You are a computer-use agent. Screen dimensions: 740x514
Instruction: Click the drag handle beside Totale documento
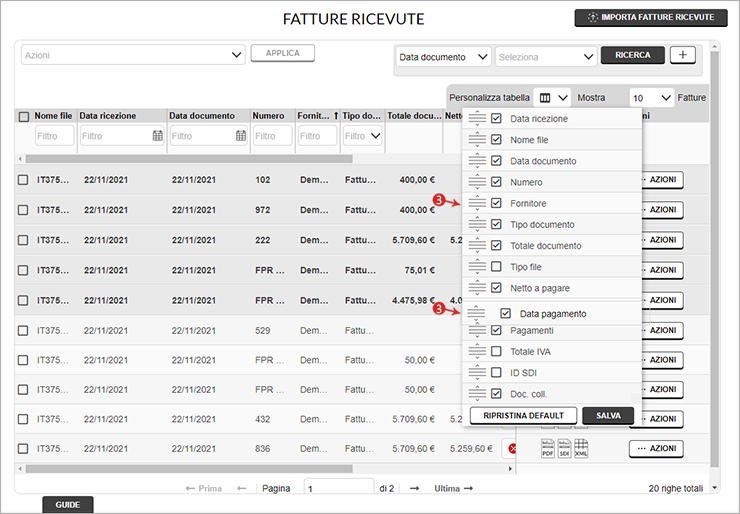477,245
